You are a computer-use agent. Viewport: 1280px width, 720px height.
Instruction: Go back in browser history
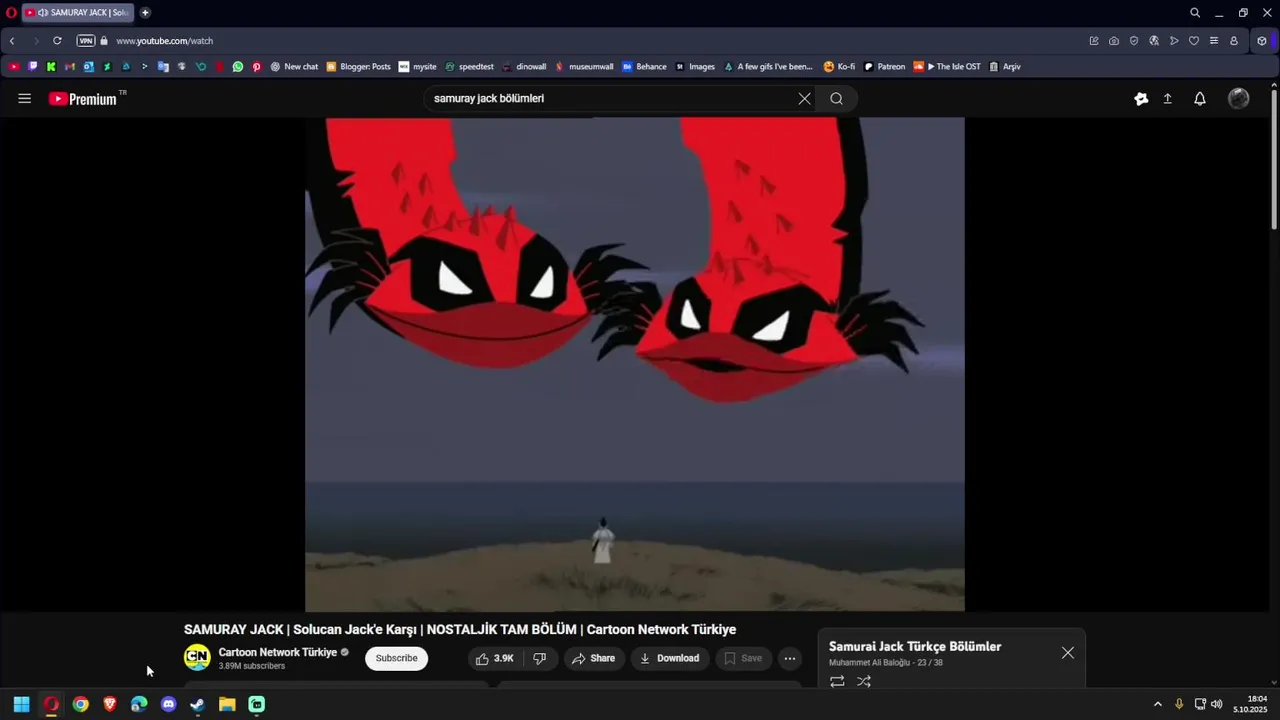click(x=12, y=41)
